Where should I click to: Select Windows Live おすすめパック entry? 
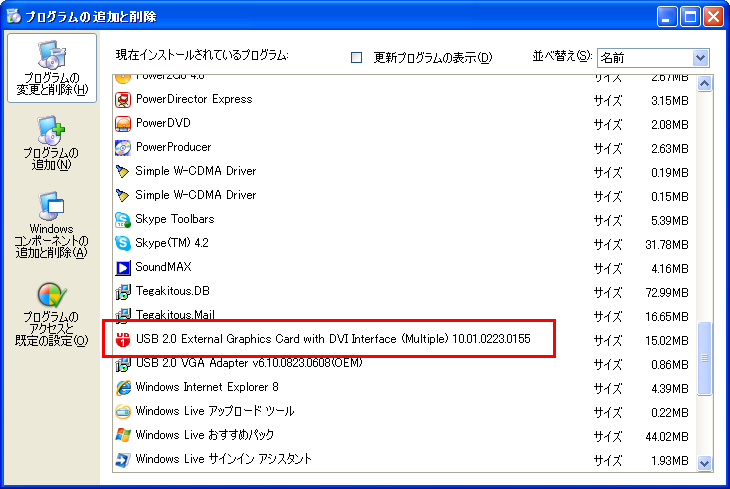(x=404, y=435)
